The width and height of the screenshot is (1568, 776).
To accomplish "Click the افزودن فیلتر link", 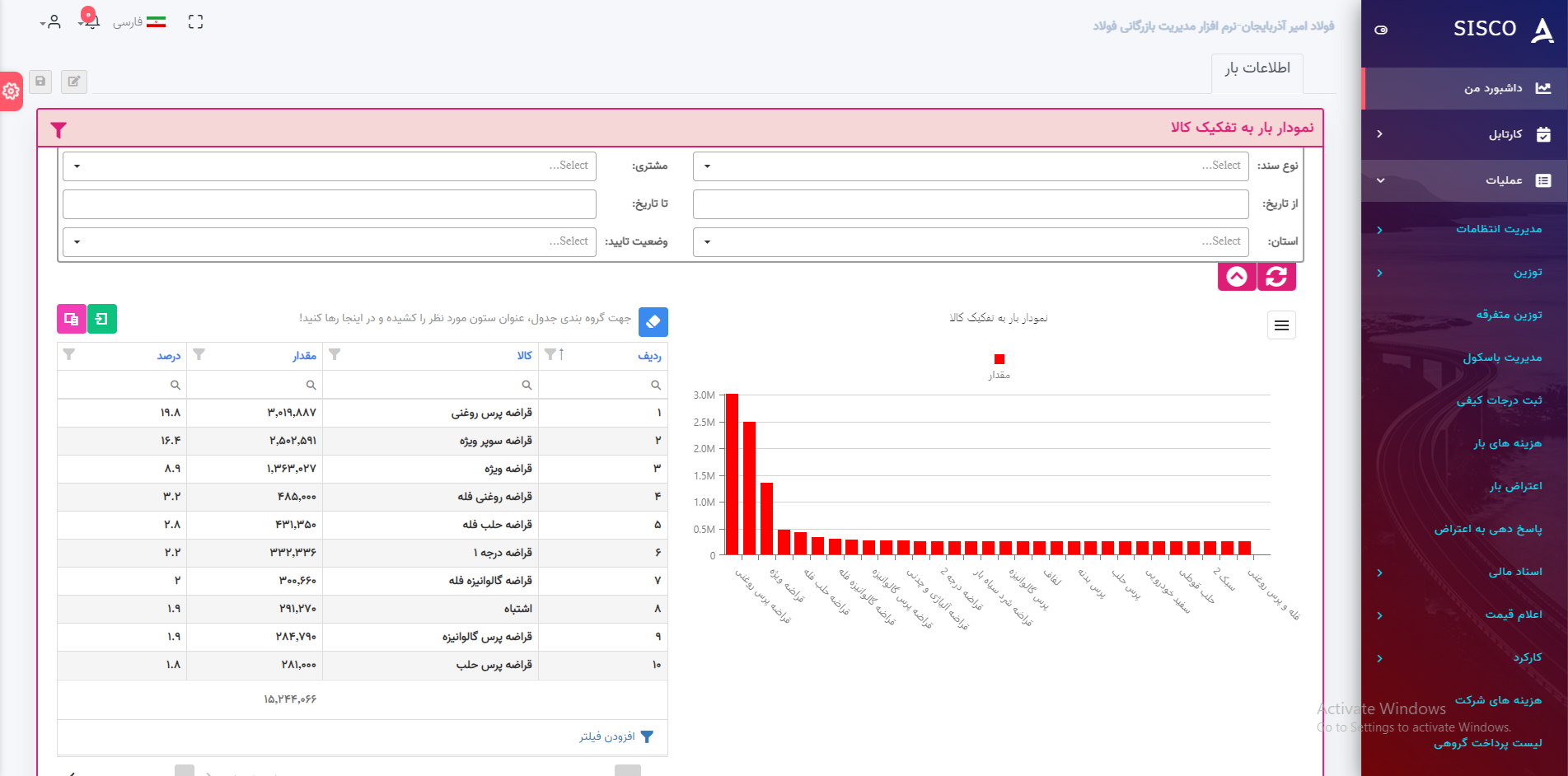I will point(607,736).
